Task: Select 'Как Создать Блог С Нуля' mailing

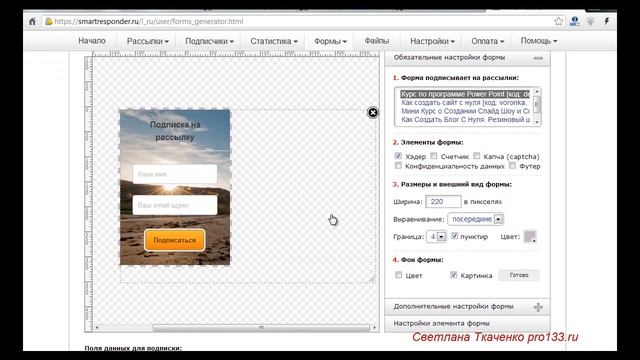Action: (465, 120)
